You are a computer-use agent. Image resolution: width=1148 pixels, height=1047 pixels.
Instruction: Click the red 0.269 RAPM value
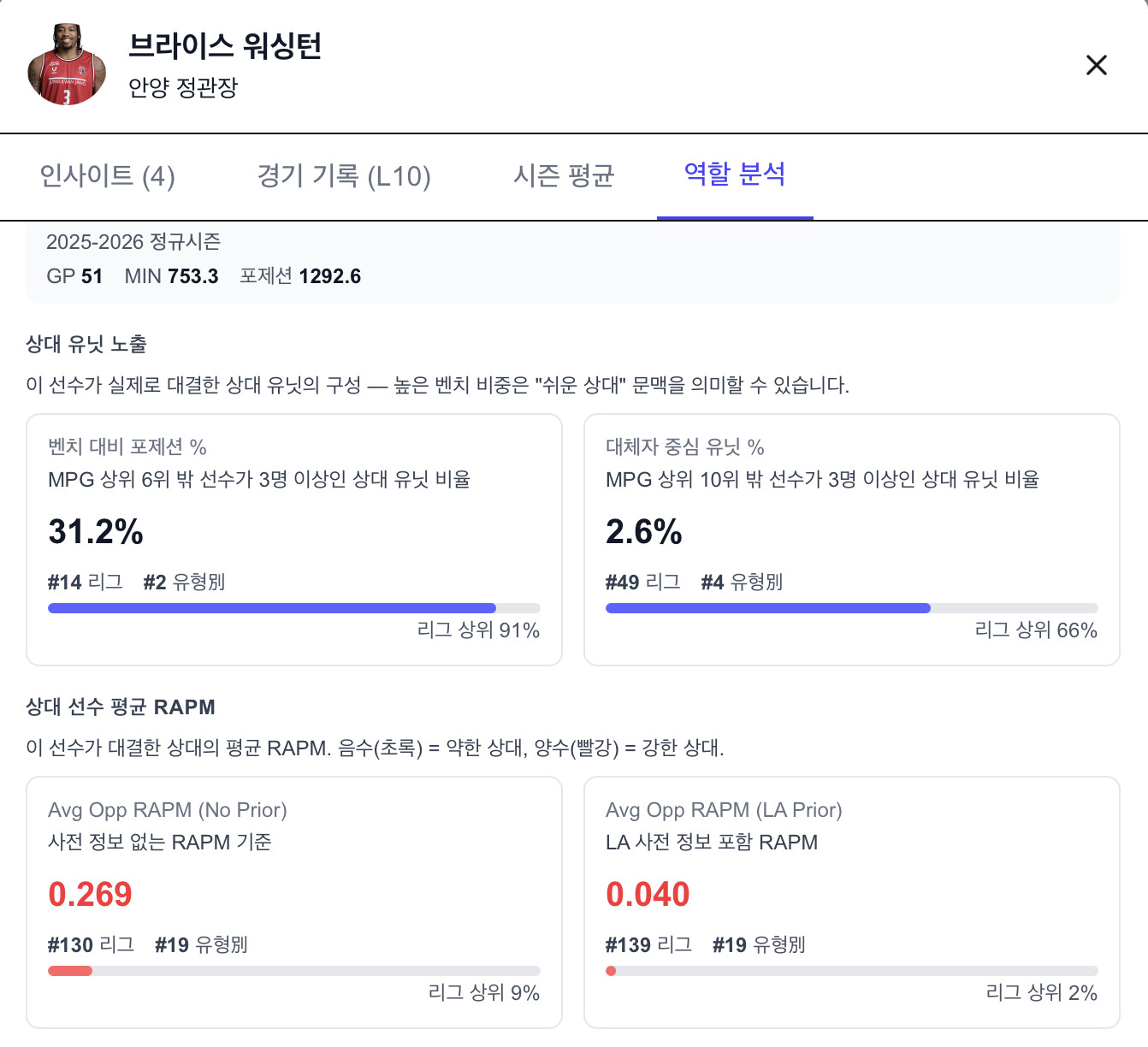[x=91, y=895]
